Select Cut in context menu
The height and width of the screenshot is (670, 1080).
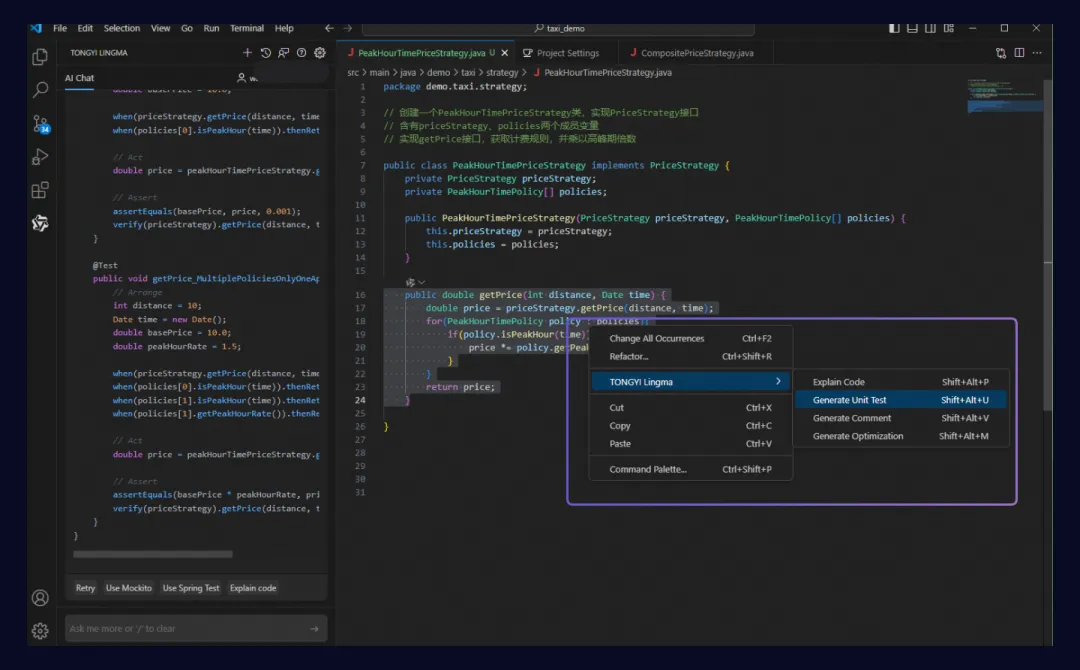click(690, 408)
